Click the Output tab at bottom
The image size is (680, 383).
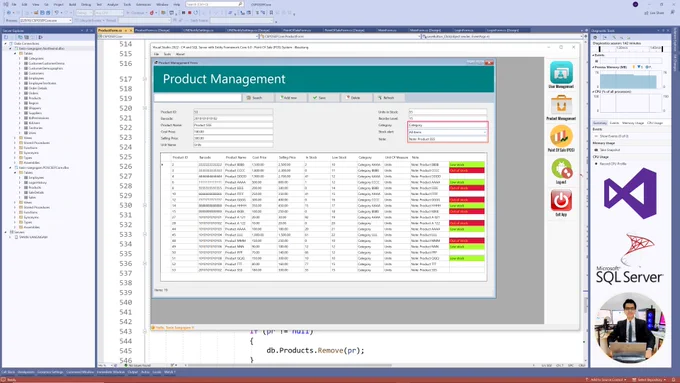[x=133, y=372]
